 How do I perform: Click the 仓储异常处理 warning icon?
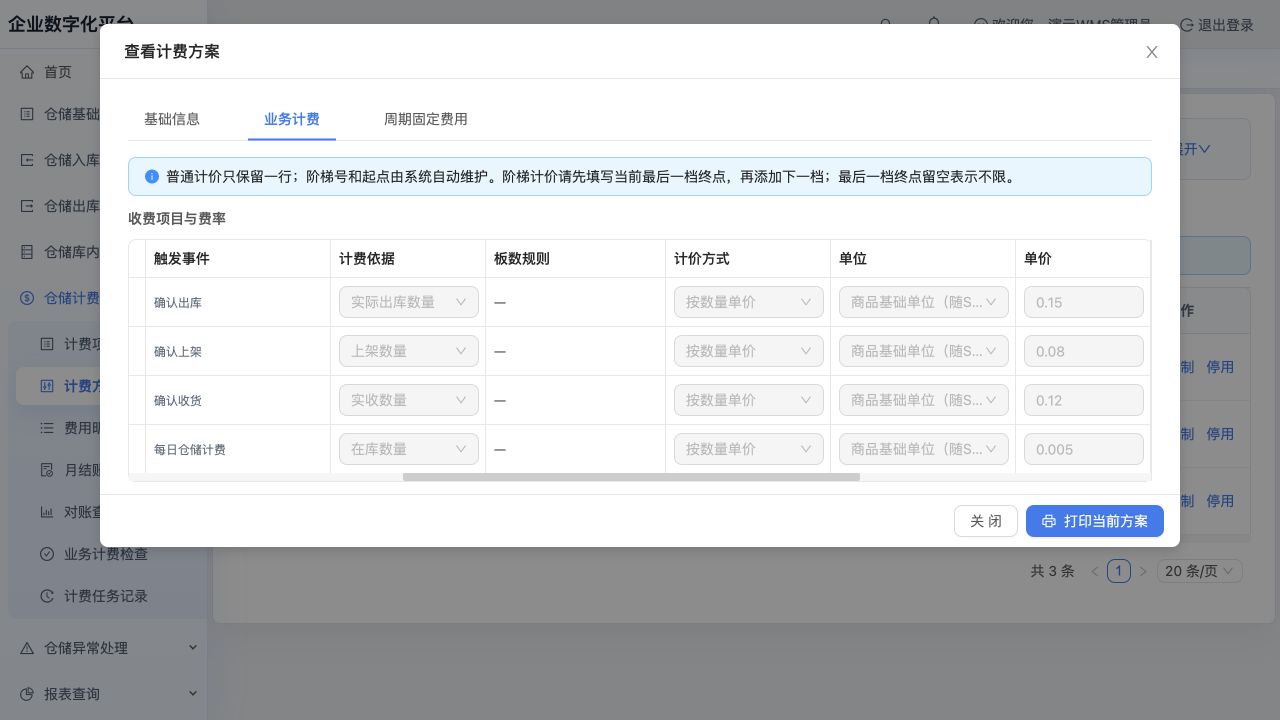pos(27,648)
